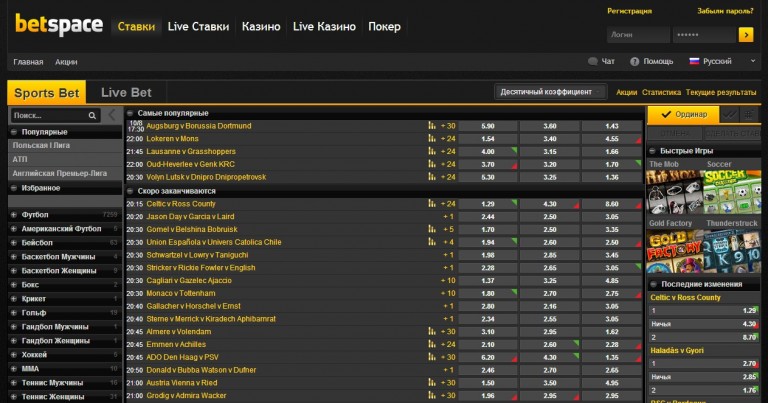
Task: Open the Текущие результаты link
Action: click(x=721, y=92)
